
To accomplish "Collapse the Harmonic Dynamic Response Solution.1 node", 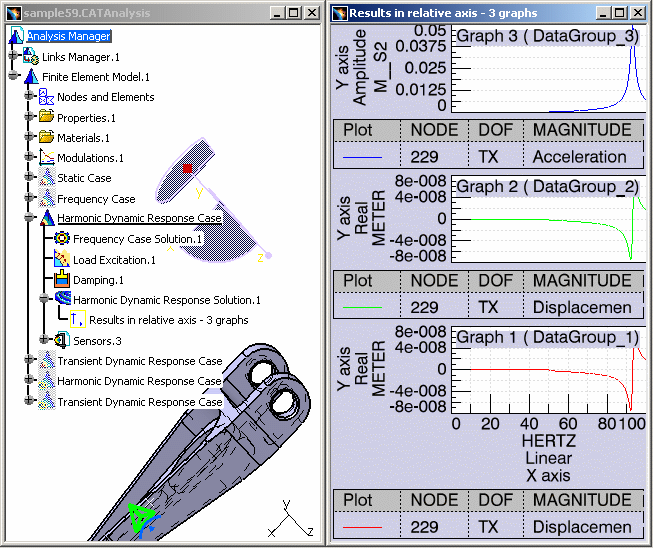I will (44, 298).
